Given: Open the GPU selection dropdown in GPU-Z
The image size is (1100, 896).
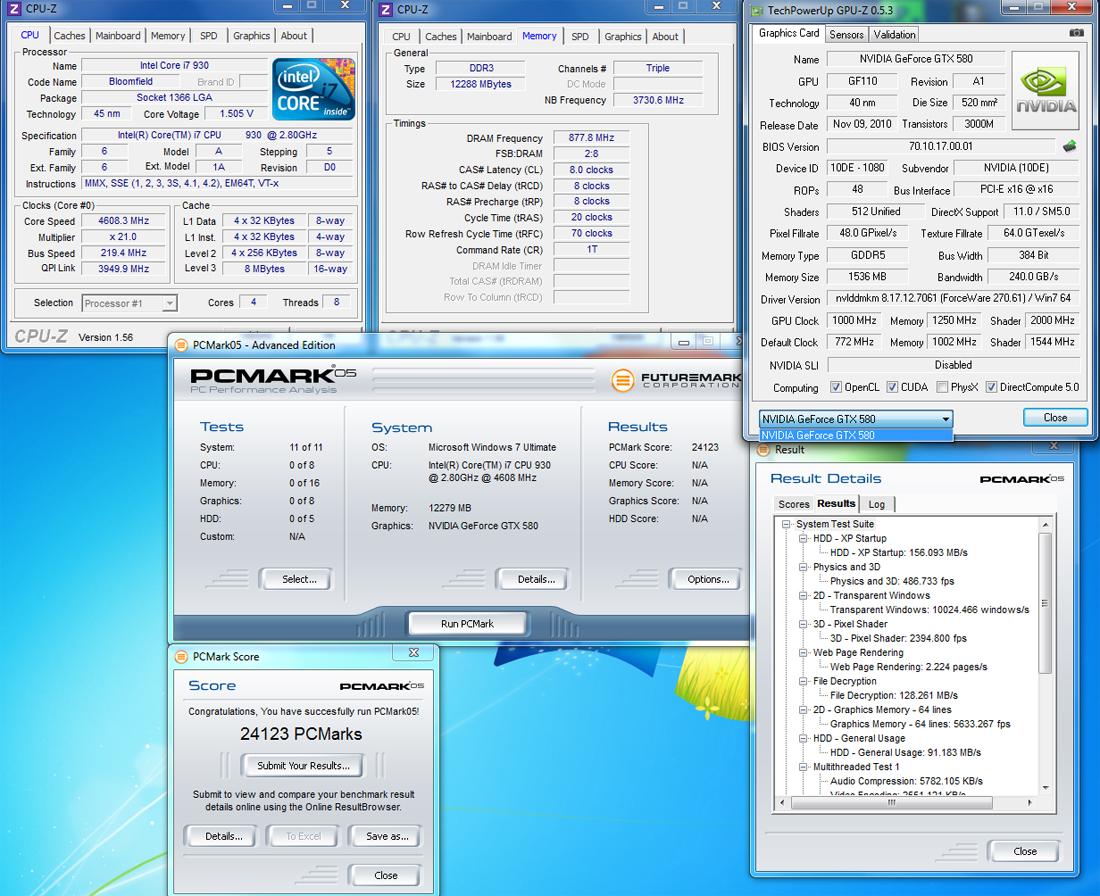Looking at the screenshot, I should pos(856,419).
